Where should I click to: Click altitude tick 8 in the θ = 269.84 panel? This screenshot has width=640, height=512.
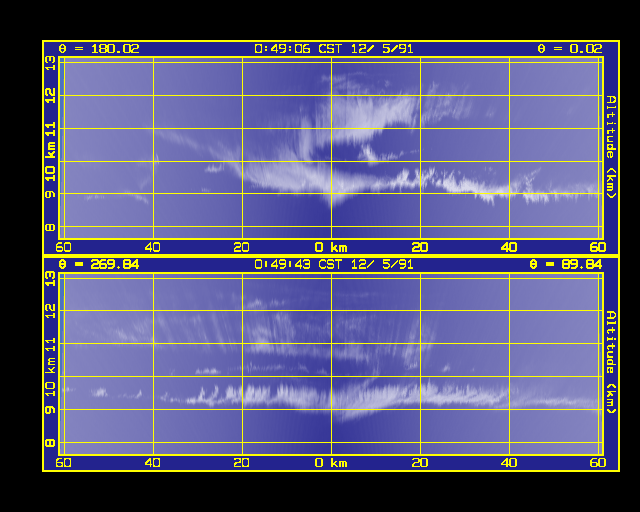point(50,443)
